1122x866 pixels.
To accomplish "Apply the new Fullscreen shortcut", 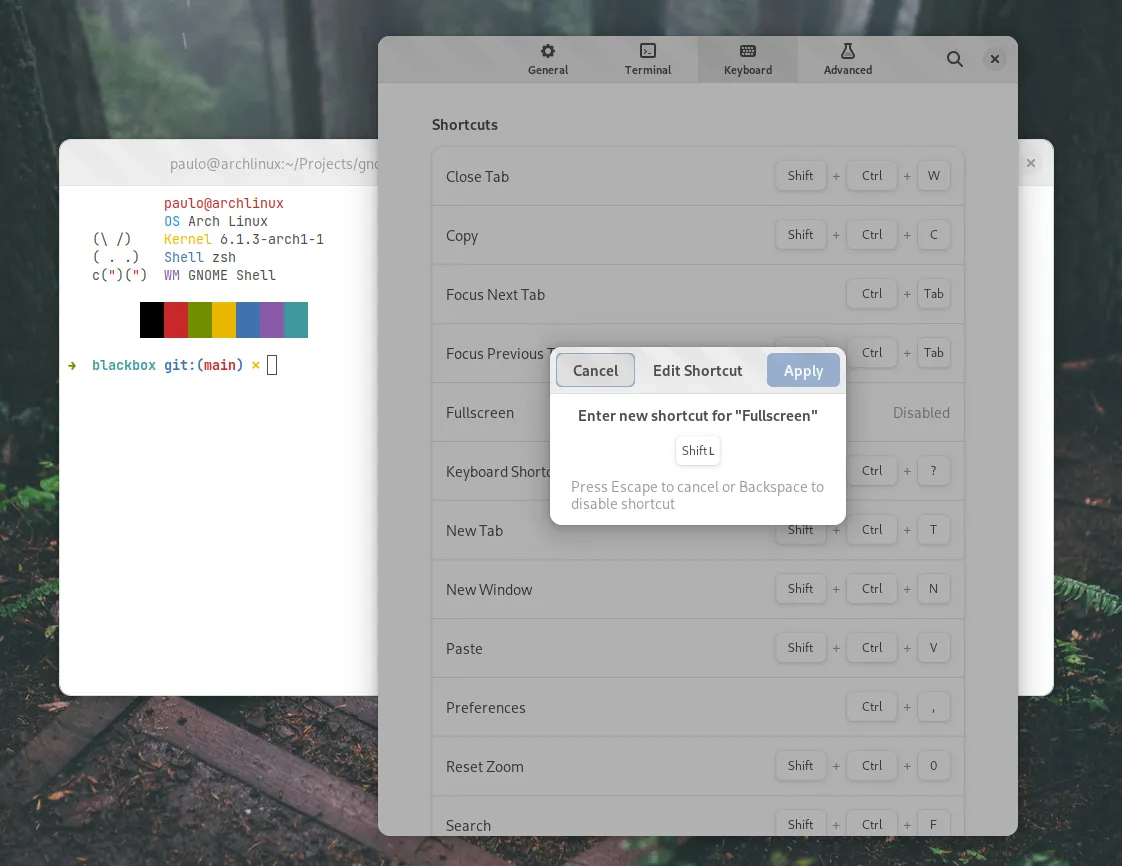I will pyautogui.click(x=803, y=370).
